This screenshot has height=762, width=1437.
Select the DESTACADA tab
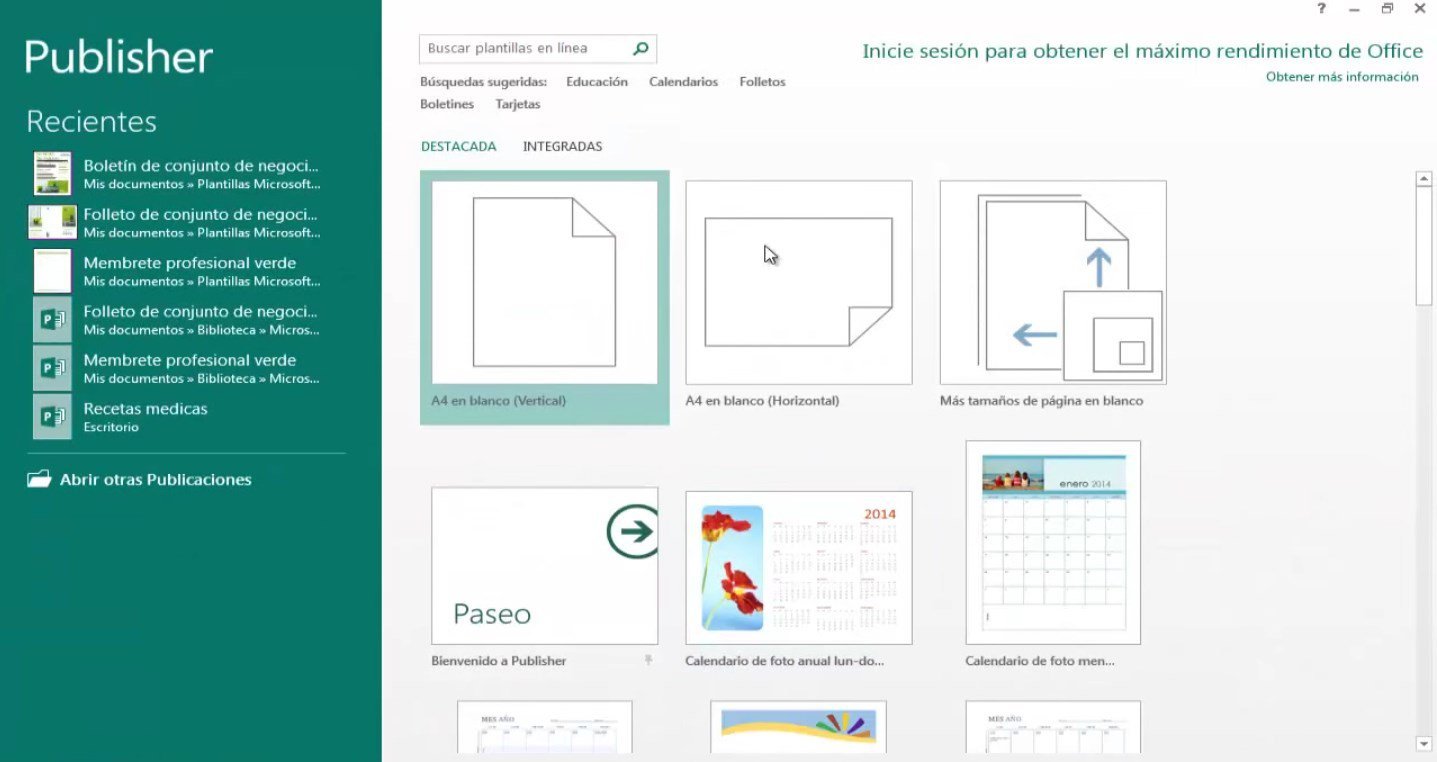[x=458, y=146]
